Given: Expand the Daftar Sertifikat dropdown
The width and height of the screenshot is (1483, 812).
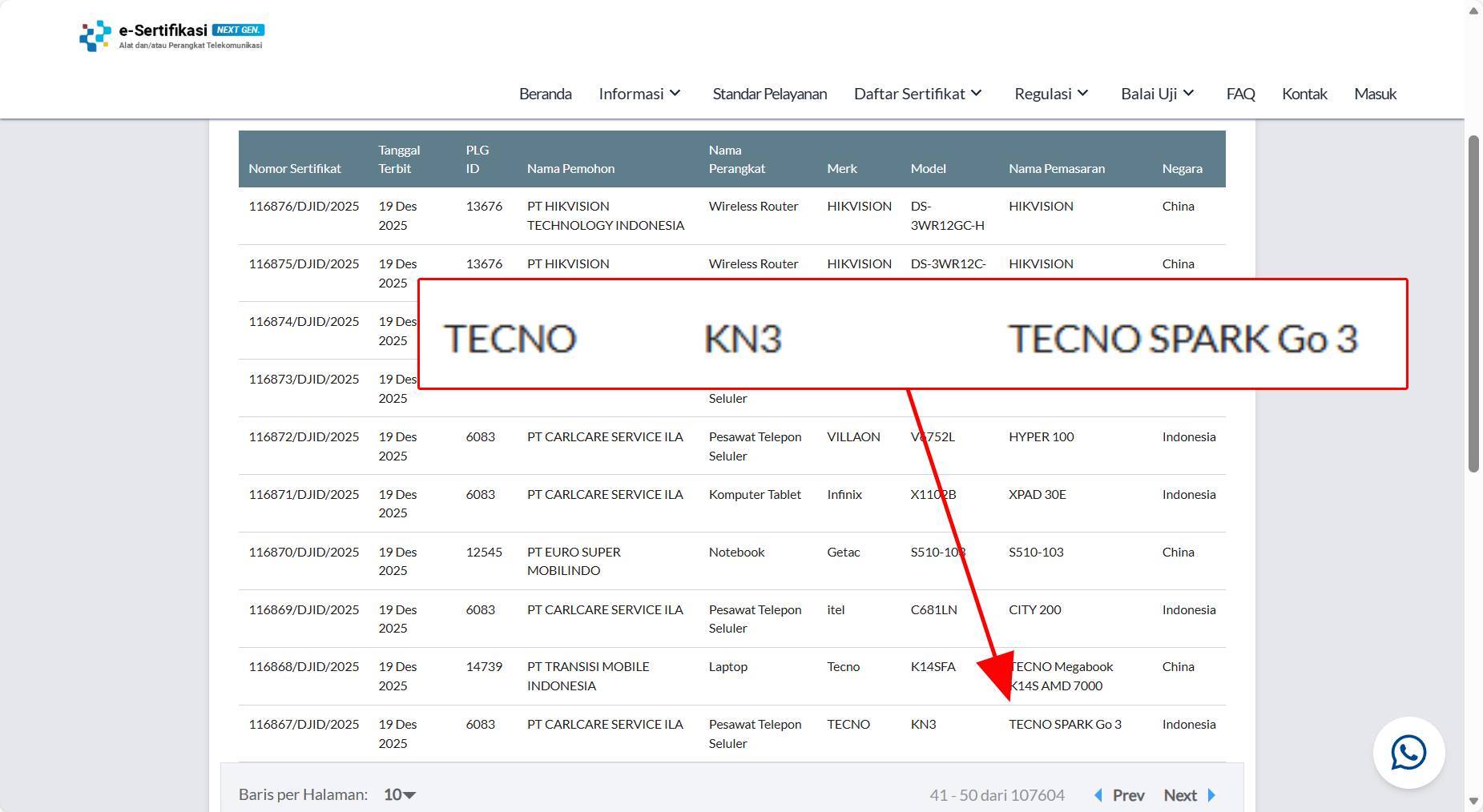Looking at the screenshot, I should [917, 93].
